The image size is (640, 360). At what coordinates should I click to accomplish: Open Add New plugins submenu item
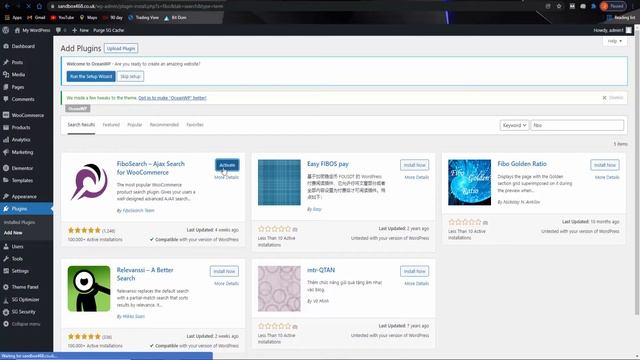13,233
